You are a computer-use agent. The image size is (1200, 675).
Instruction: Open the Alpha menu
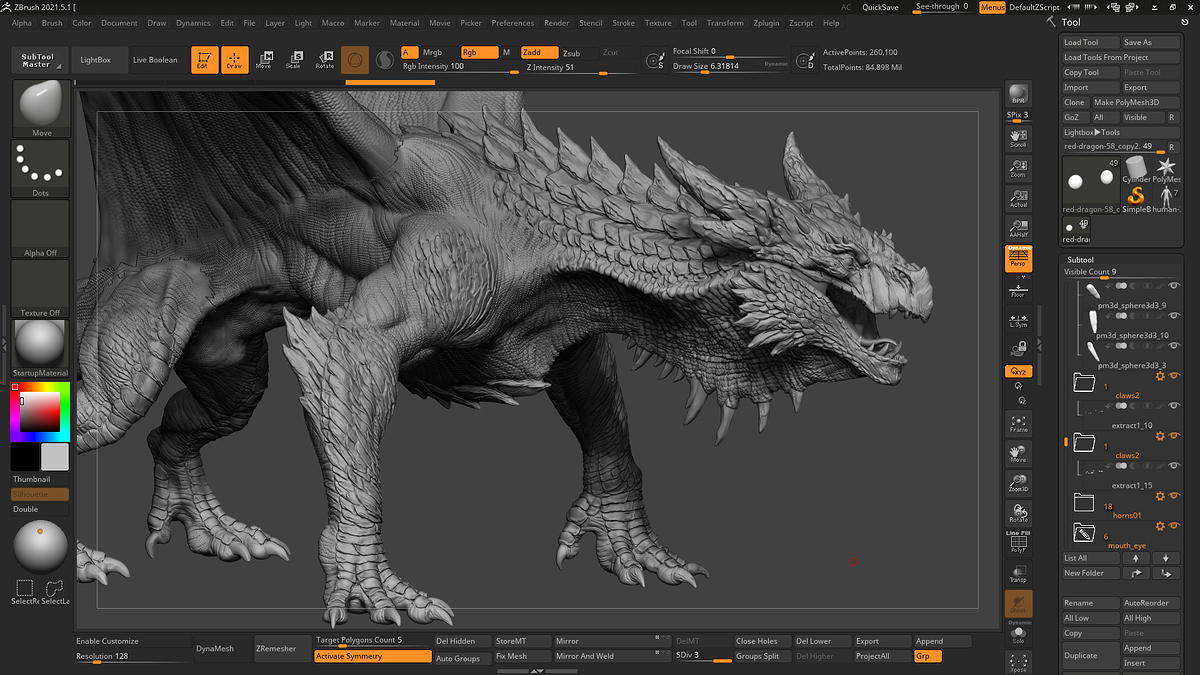[22, 23]
